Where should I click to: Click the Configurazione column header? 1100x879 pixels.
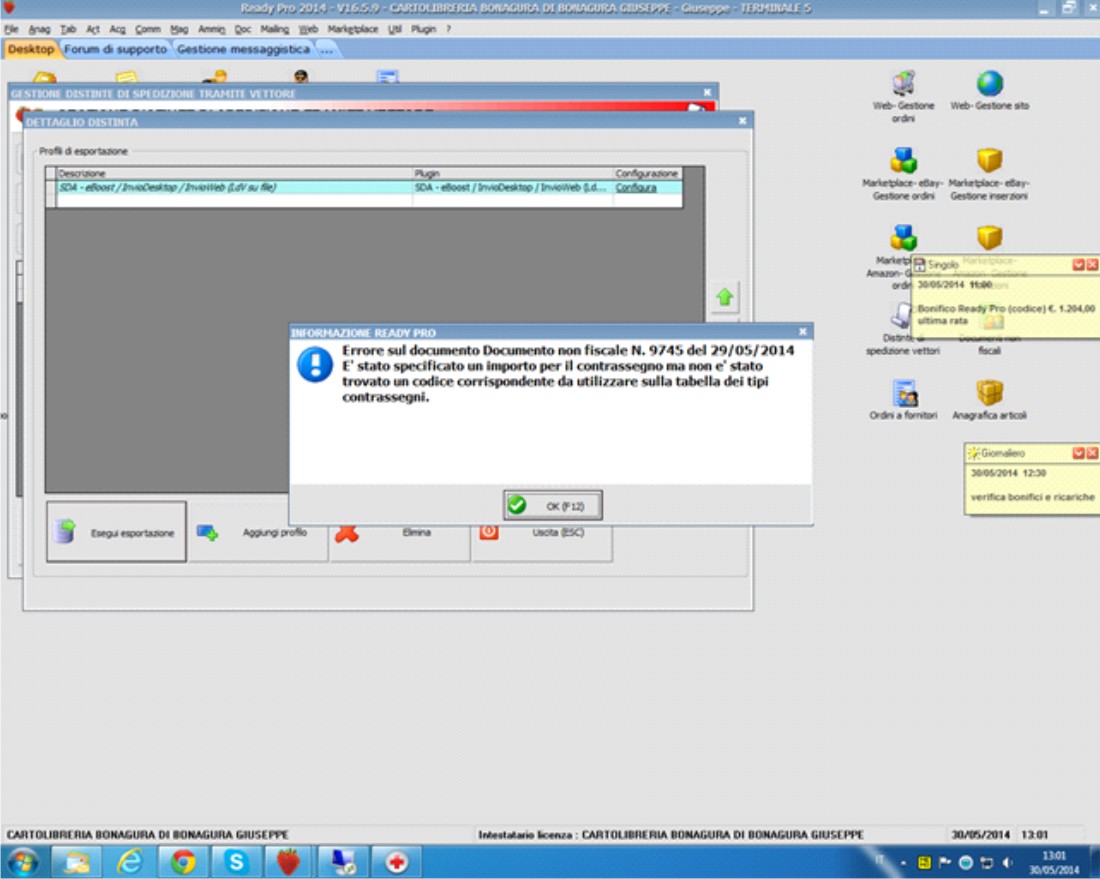(647, 173)
